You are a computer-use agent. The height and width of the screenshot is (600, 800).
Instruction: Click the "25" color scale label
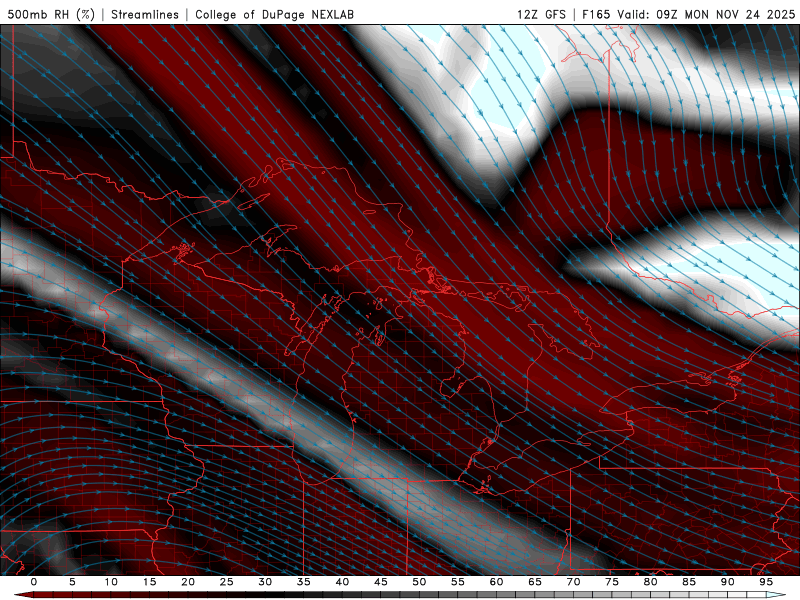(x=226, y=582)
